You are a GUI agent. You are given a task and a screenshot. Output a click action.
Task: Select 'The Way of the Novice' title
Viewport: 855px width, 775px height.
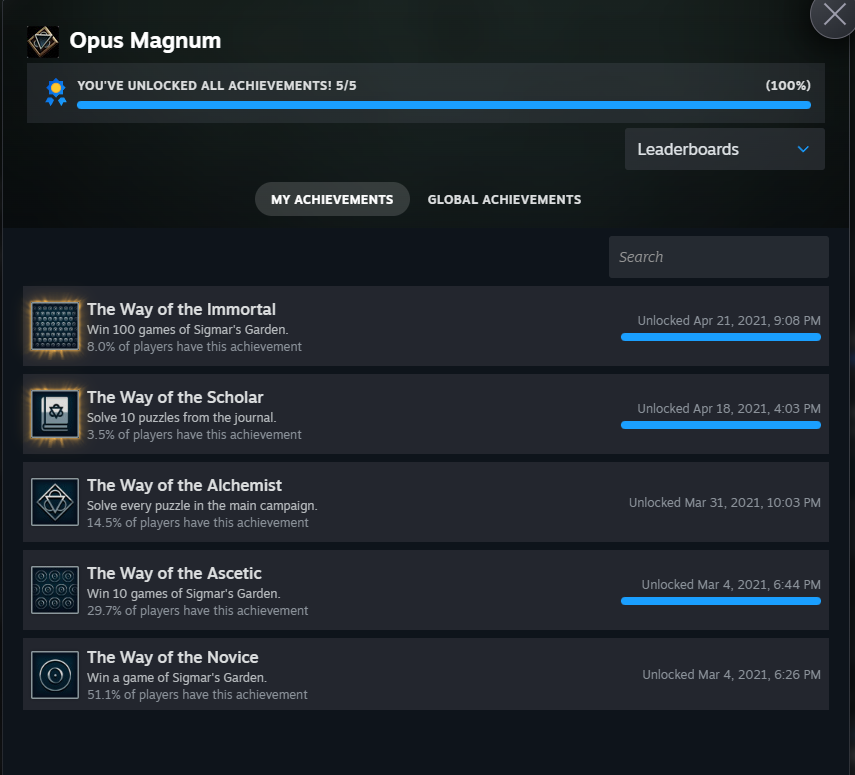tap(172, 657)
